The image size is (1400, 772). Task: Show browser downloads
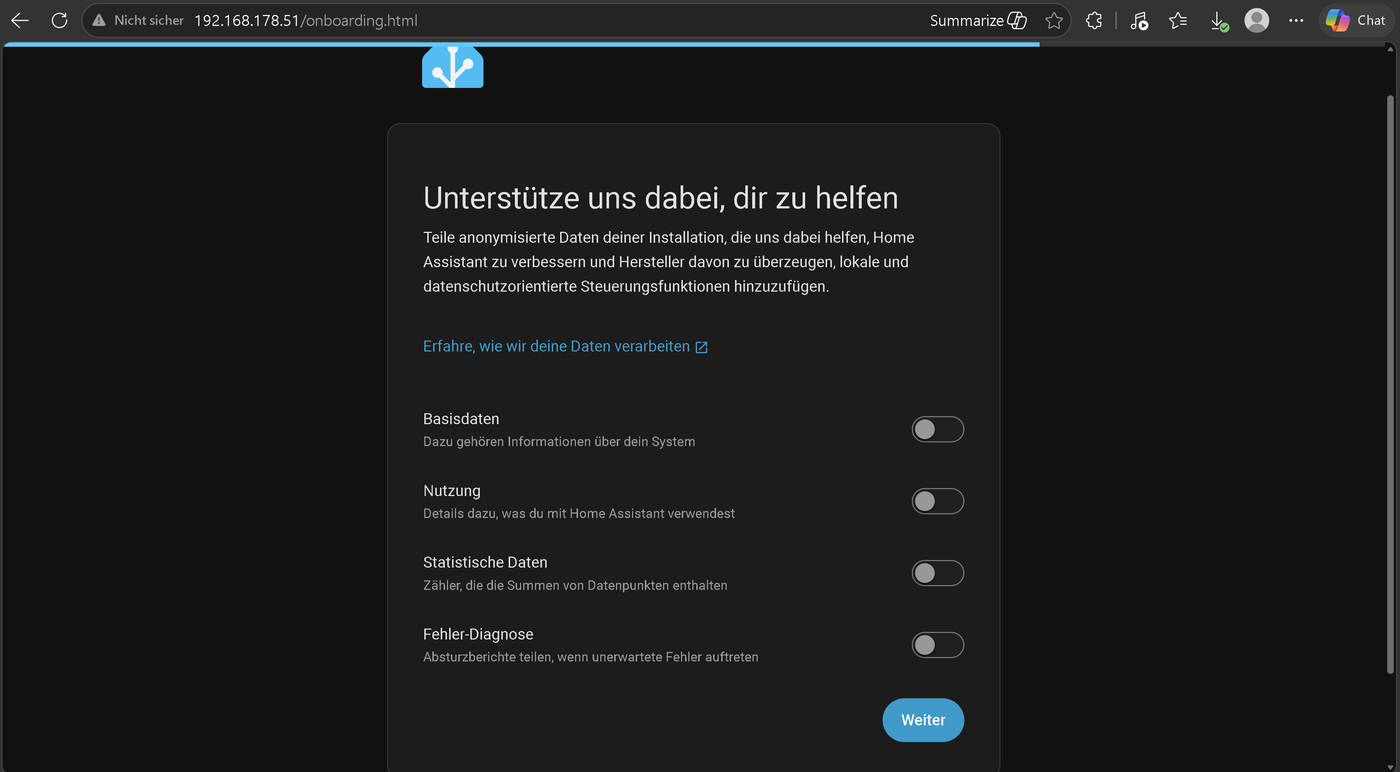click(1218, 20)
